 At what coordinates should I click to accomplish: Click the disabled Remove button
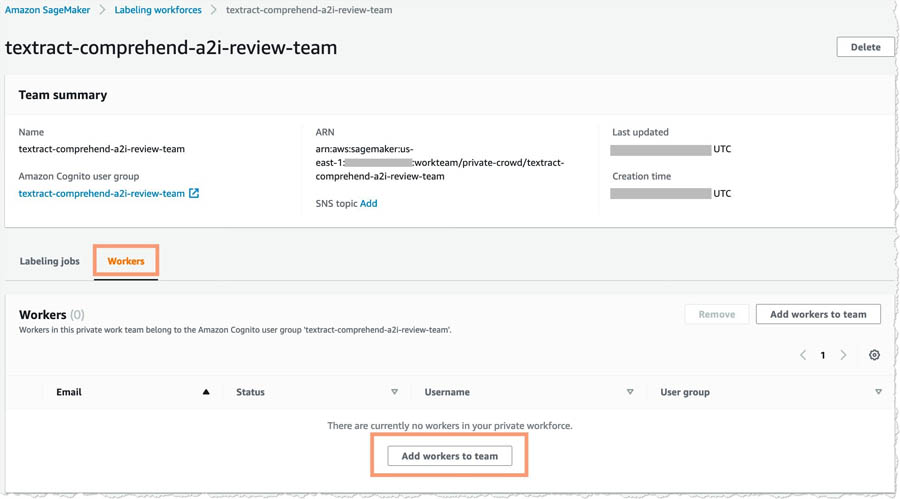point(716,314)
